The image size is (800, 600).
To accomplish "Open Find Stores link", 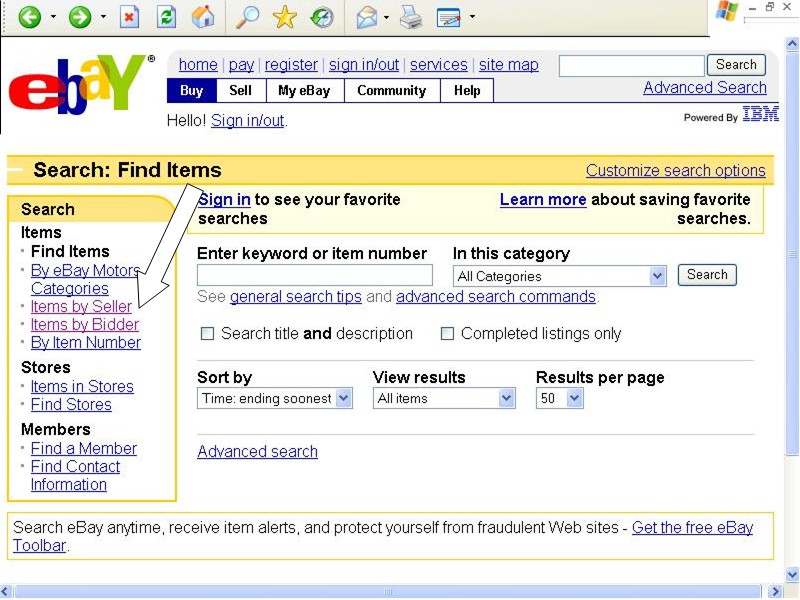I will 71,405.
